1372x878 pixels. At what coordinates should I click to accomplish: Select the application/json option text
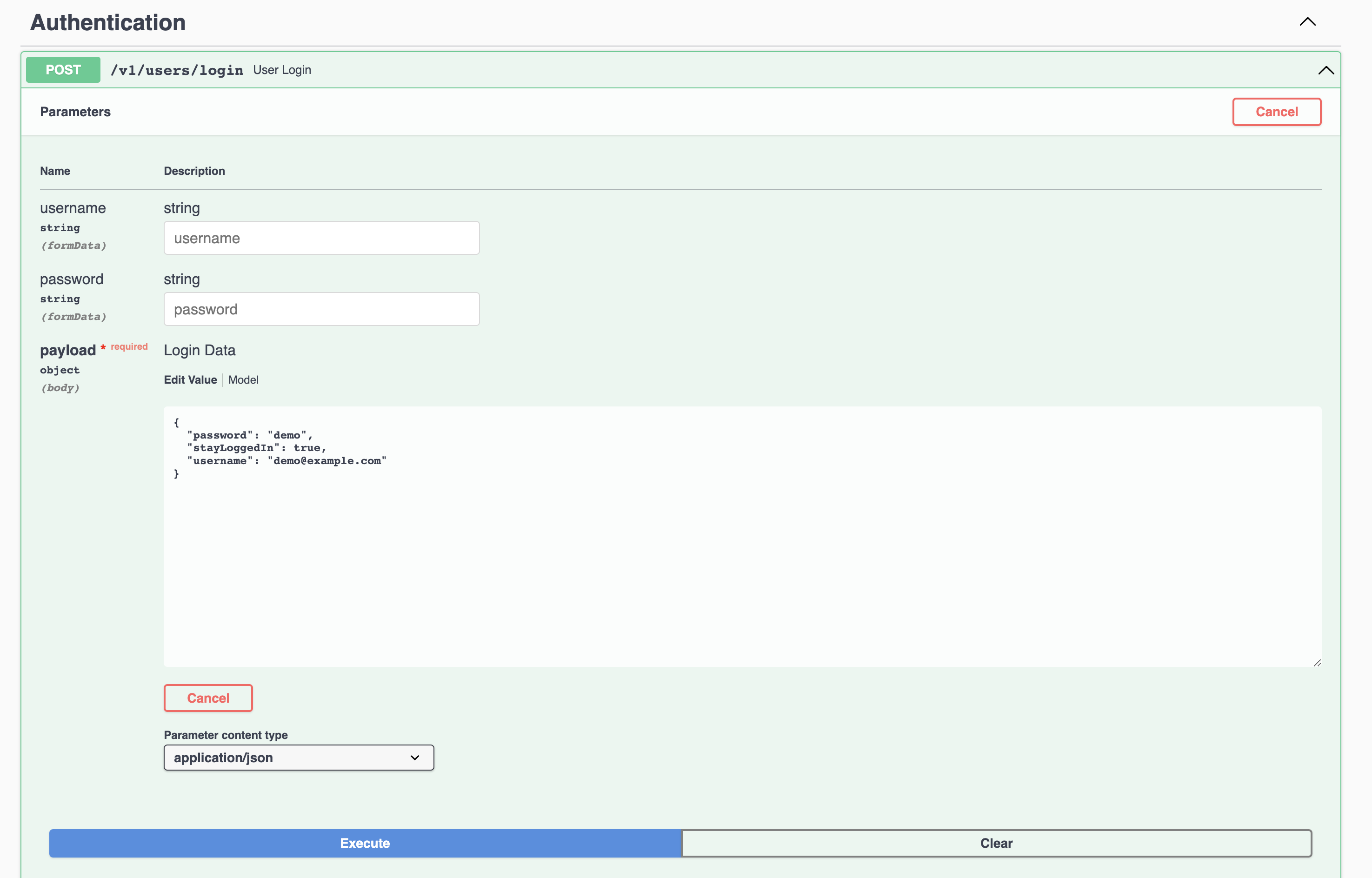pos(223,757)
